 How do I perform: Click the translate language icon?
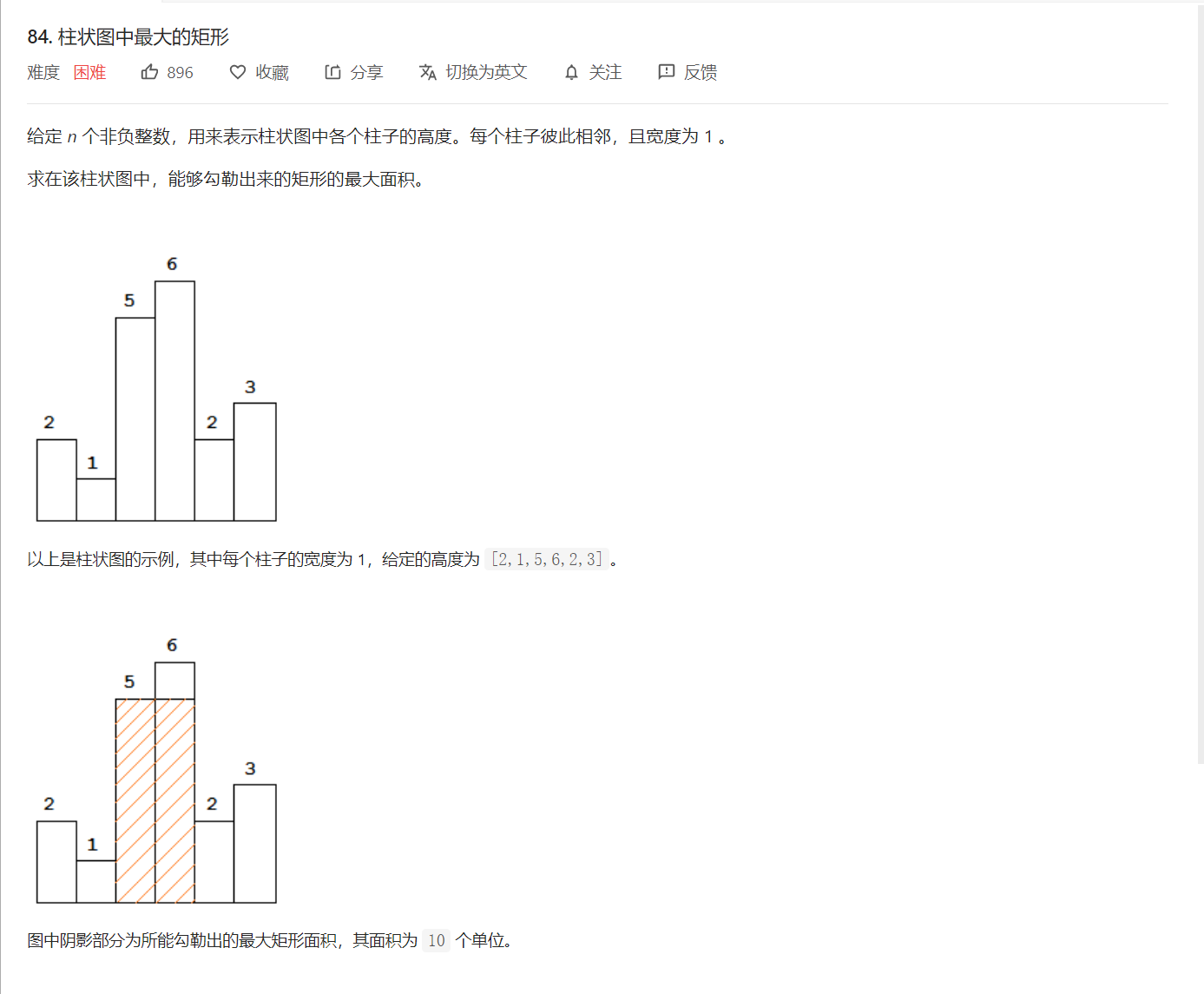pyautogui.click(x=428, y=72)
